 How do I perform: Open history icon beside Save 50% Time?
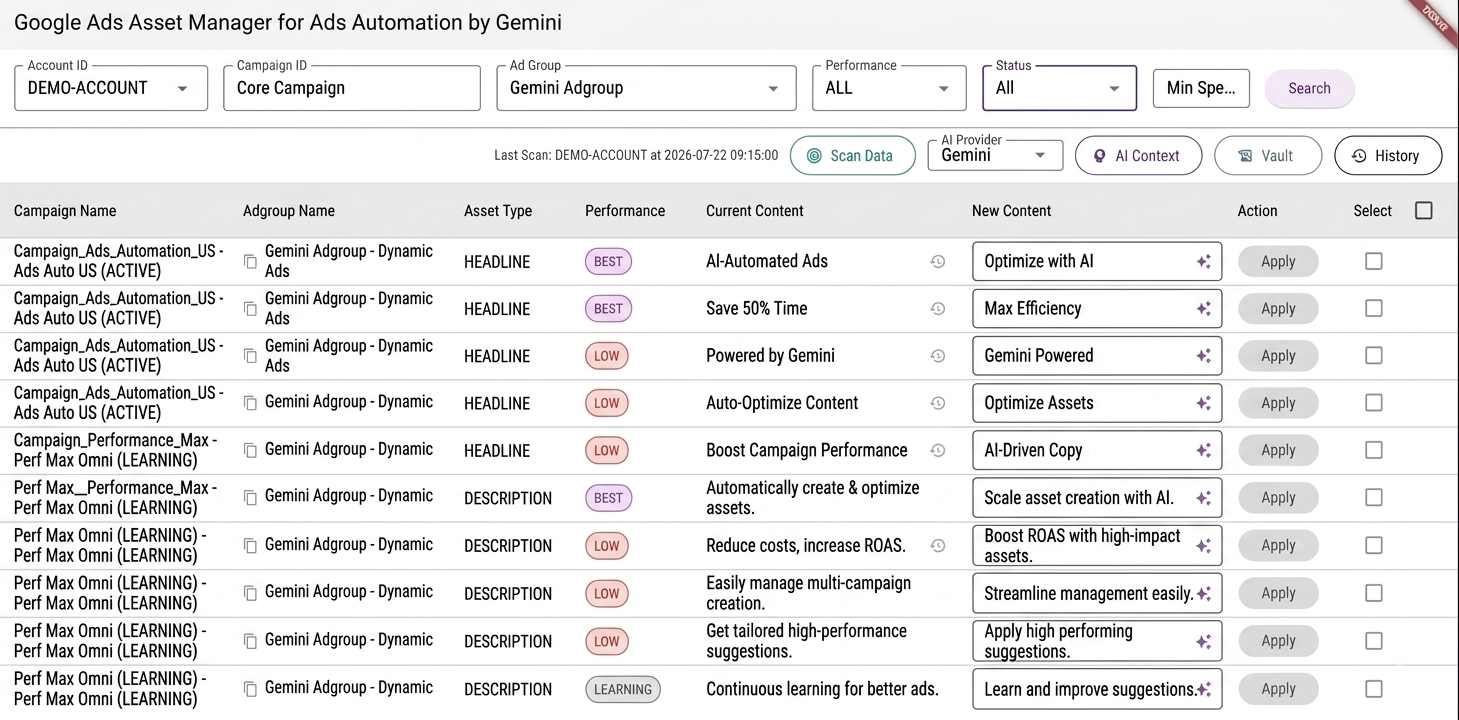[937, 309]
